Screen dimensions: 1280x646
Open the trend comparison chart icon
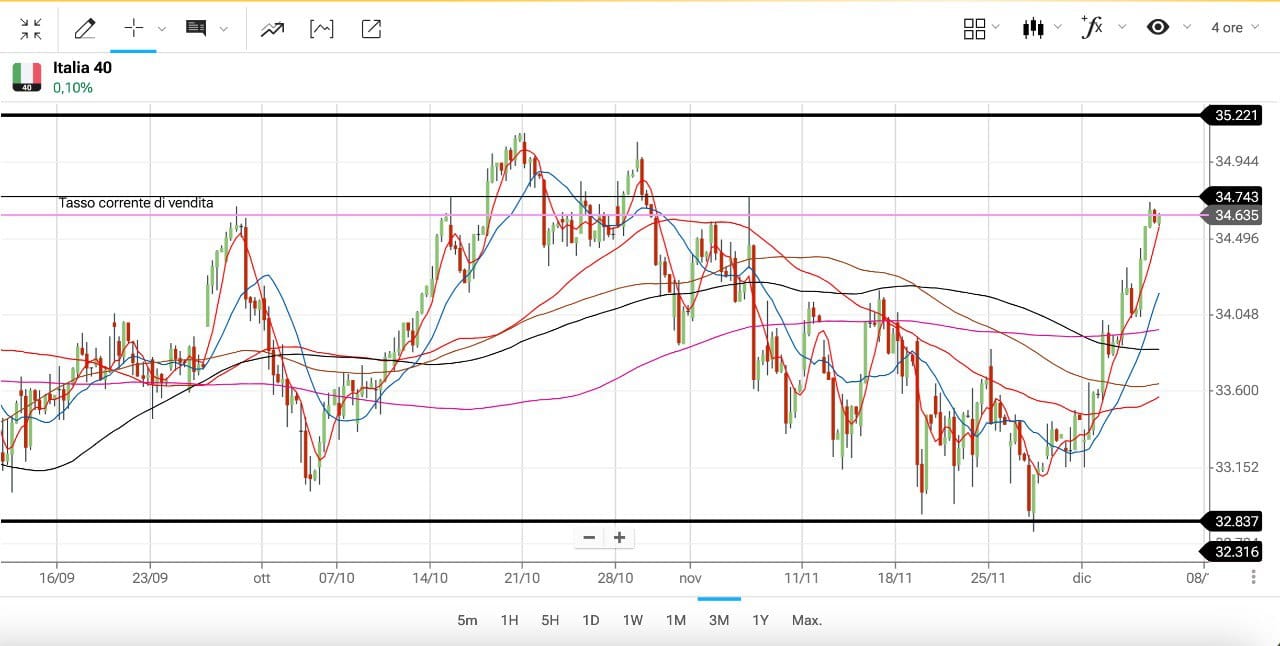[x=272, y=28]
